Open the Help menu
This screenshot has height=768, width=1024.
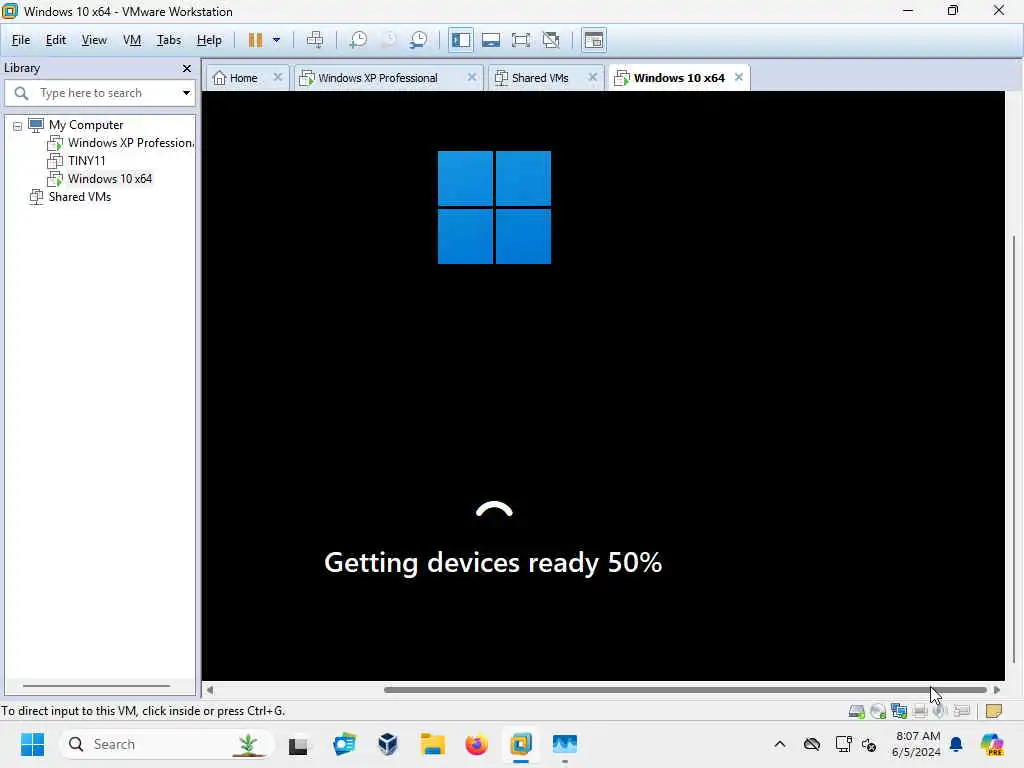(x=209, y=40)
